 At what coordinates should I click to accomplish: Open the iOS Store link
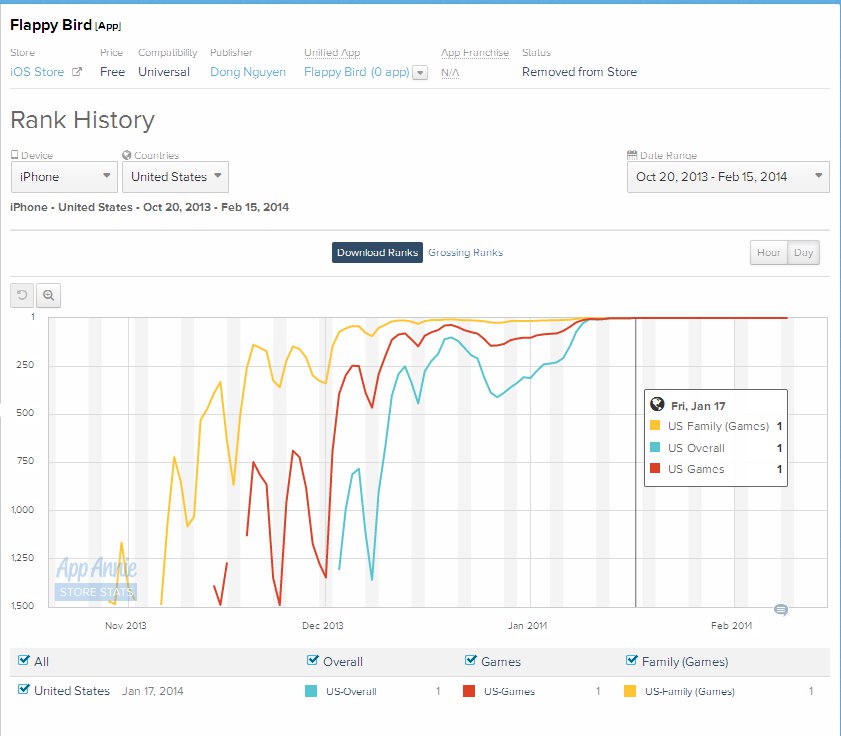(37, 72)
